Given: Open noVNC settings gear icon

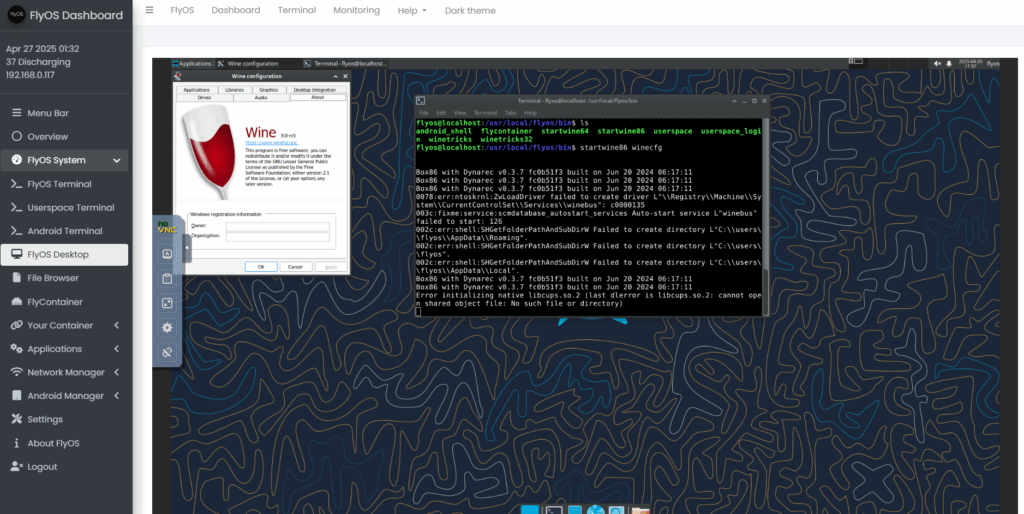Looking at the screenshot, I should pos(167,328).
